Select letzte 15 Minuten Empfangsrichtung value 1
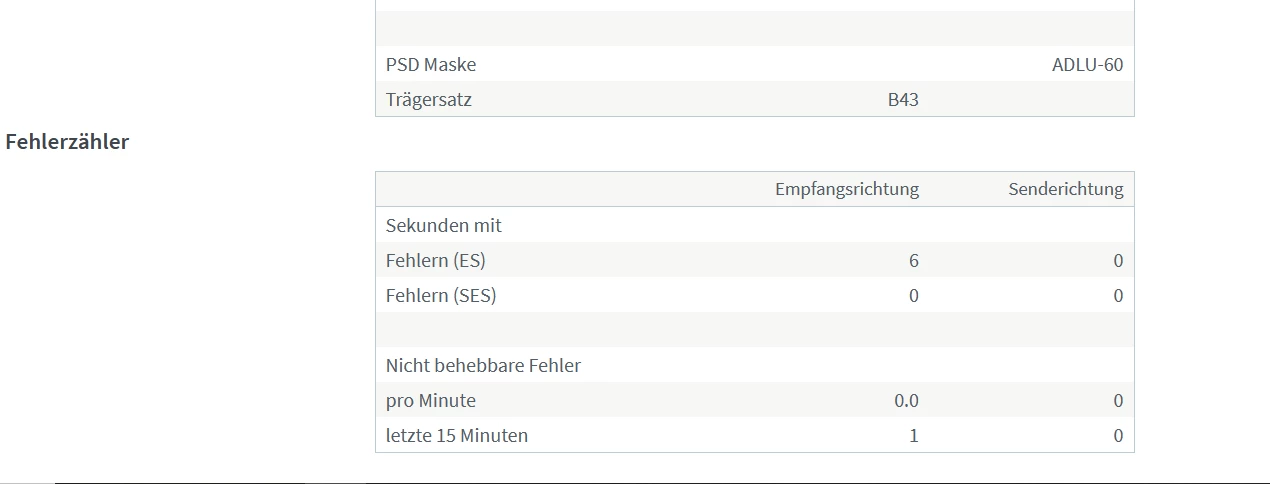This screenshot has height=484, width=1270. 914,436
